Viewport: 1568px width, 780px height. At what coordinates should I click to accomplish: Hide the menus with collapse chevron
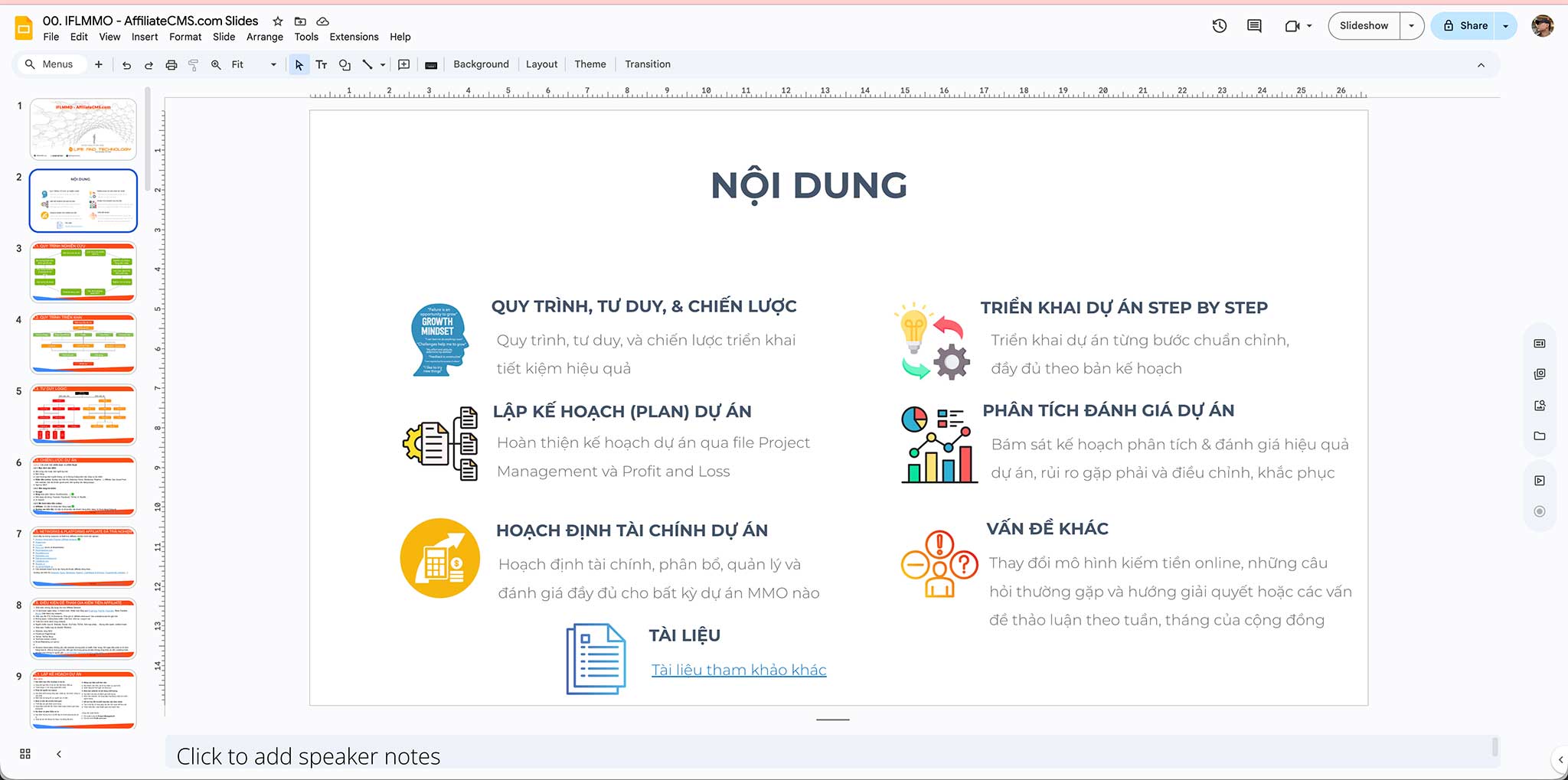[1481, 65]
